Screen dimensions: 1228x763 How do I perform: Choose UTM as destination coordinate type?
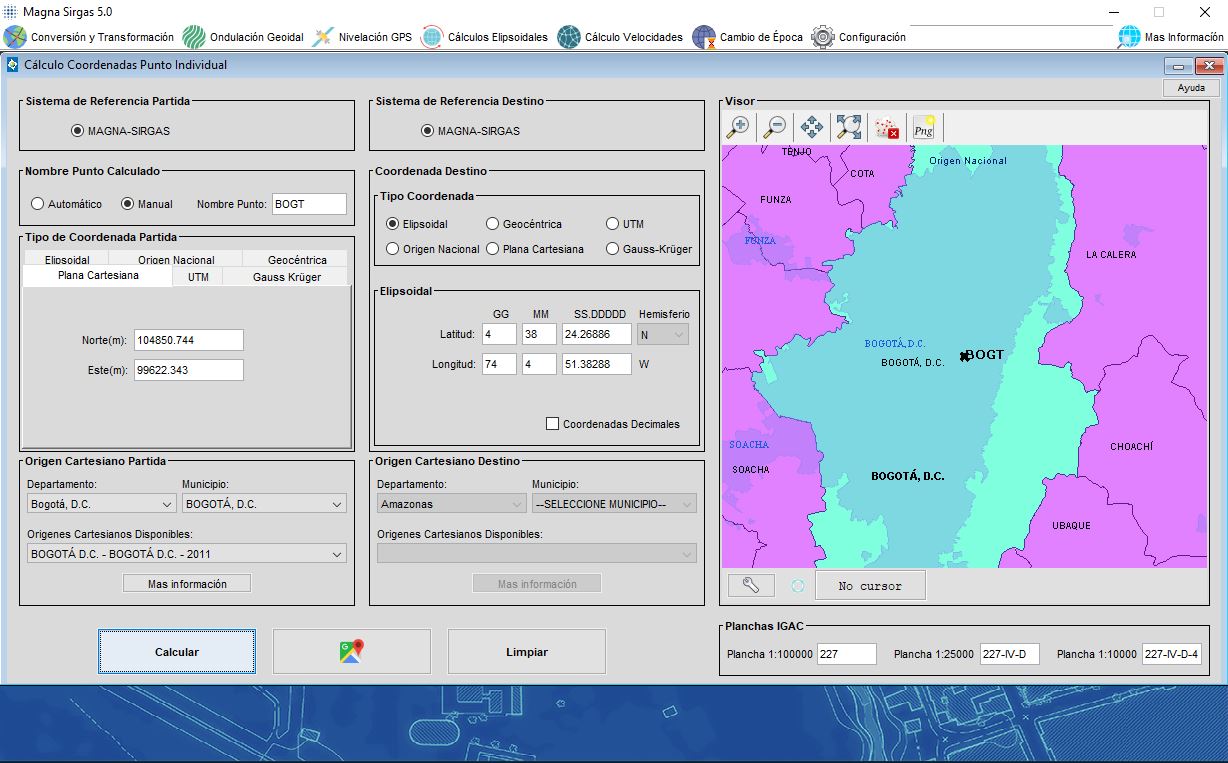click(x=613, y=224)
